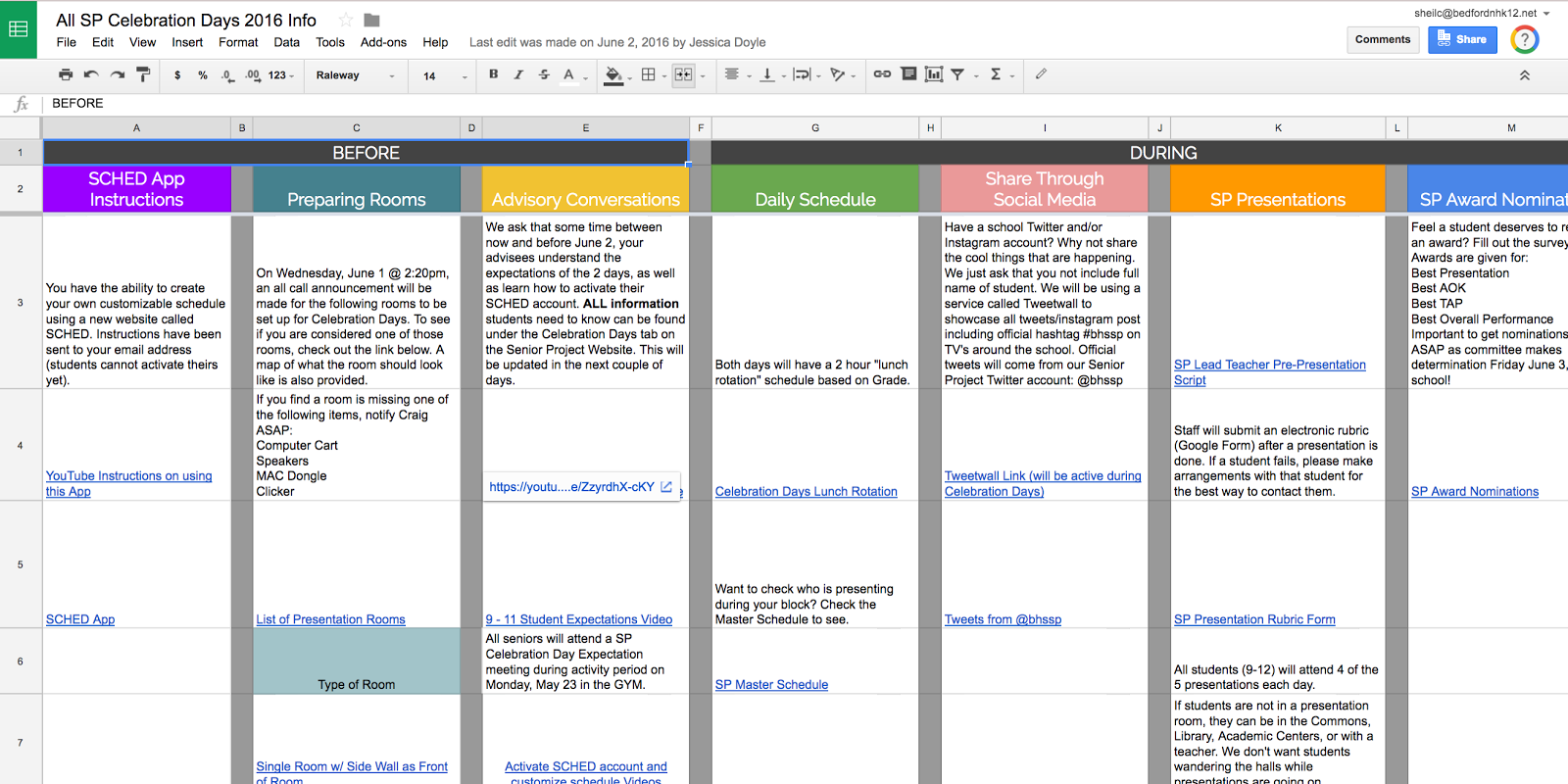Click the print icon
Image resolution: width=1568 pixels, height=784 pixels.
[x=66, y=74]
